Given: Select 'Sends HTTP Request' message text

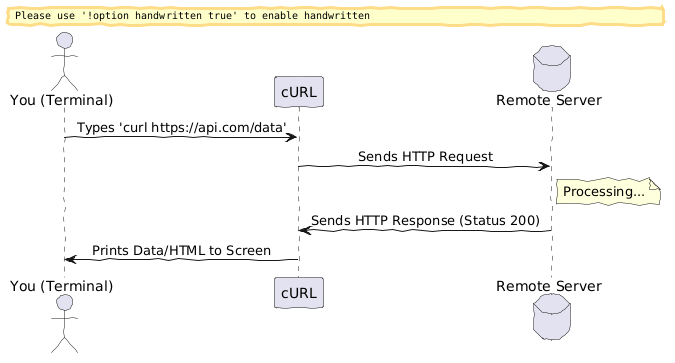Looking at the screenshot, I should (425, 156).
